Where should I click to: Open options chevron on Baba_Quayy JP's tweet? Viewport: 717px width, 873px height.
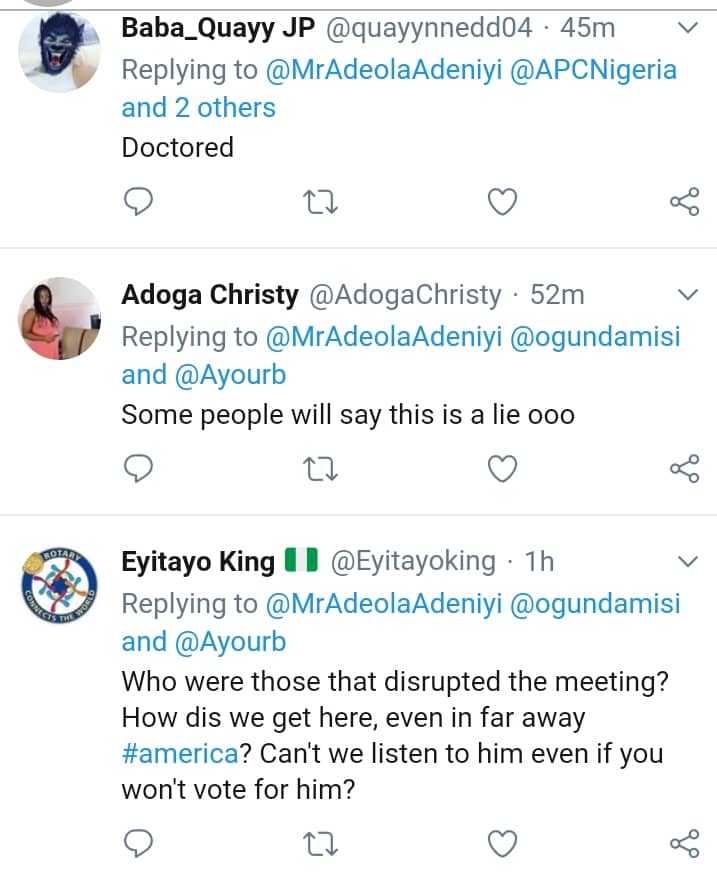tap(688, 28)
